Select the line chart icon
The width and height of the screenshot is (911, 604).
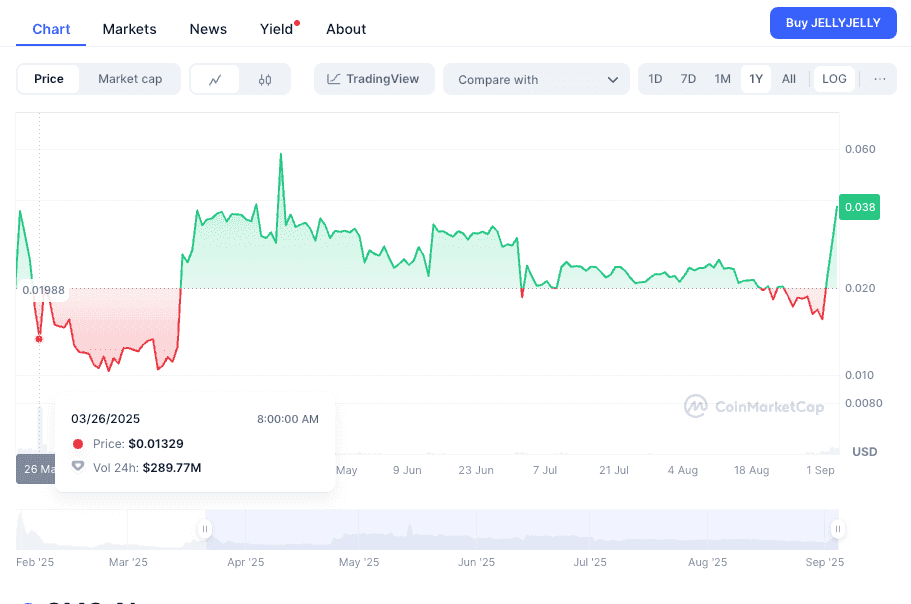coord(215,80)
